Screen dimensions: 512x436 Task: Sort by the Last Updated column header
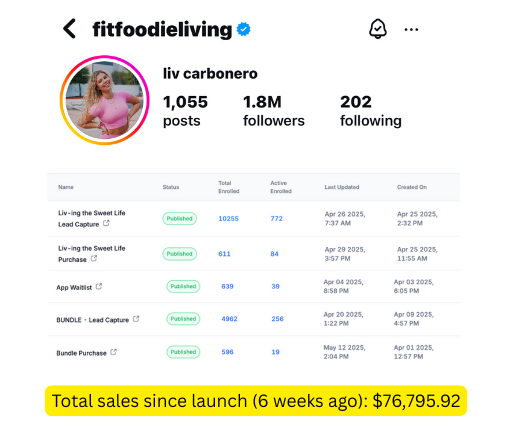click(342, 187)
